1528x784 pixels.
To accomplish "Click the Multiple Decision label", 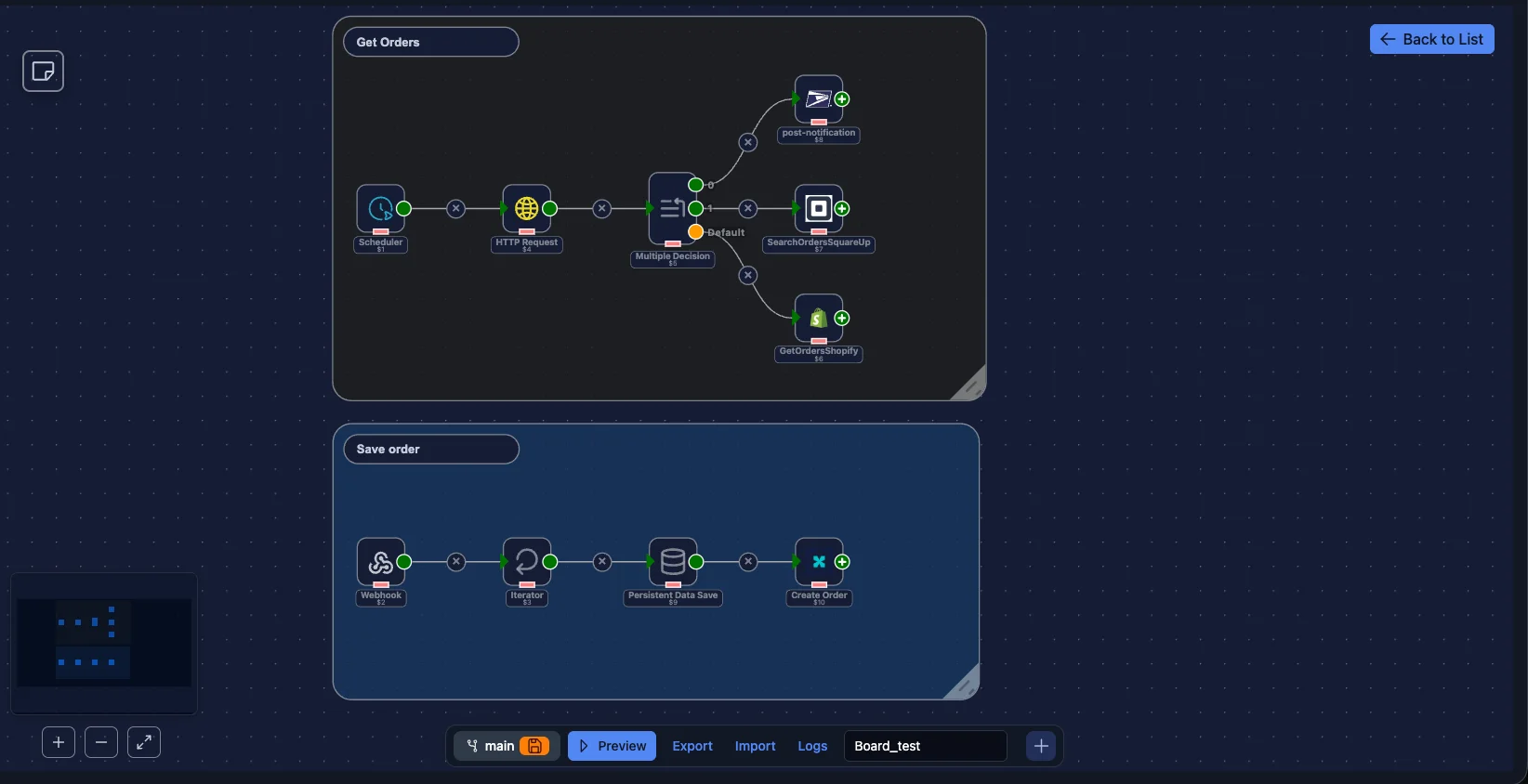I will 673,258.
